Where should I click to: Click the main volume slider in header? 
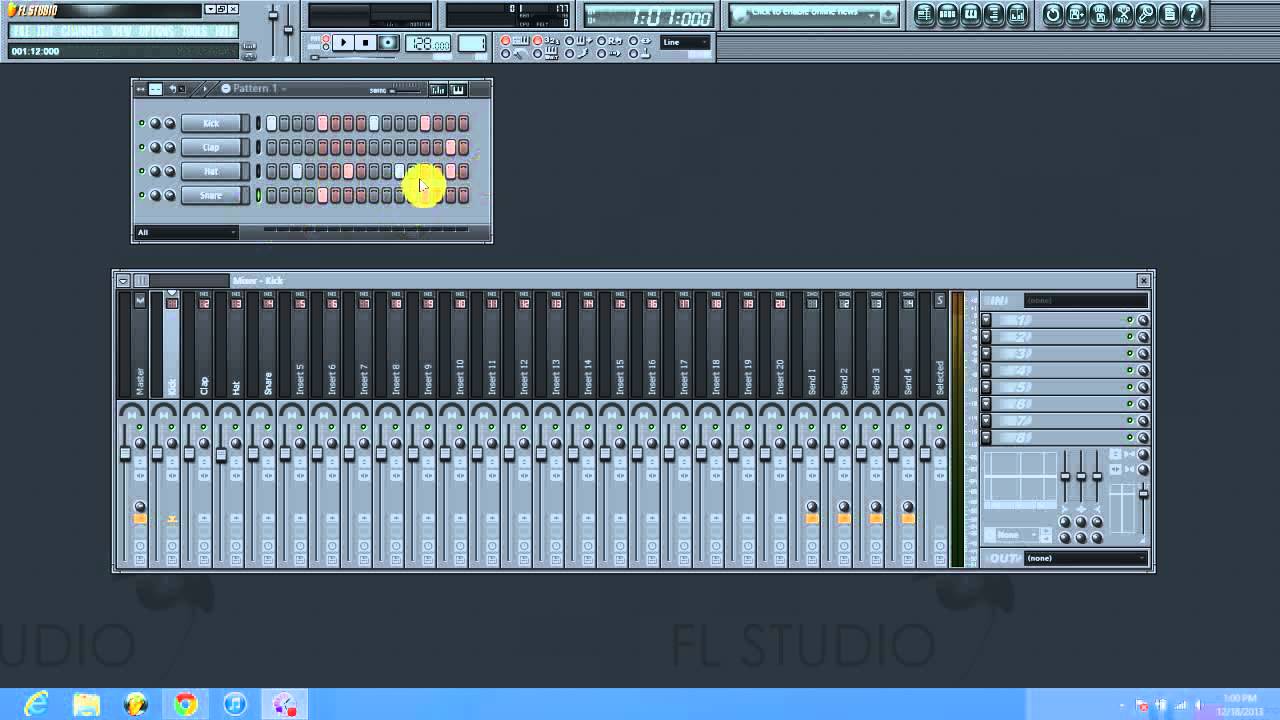click(273, 15)
